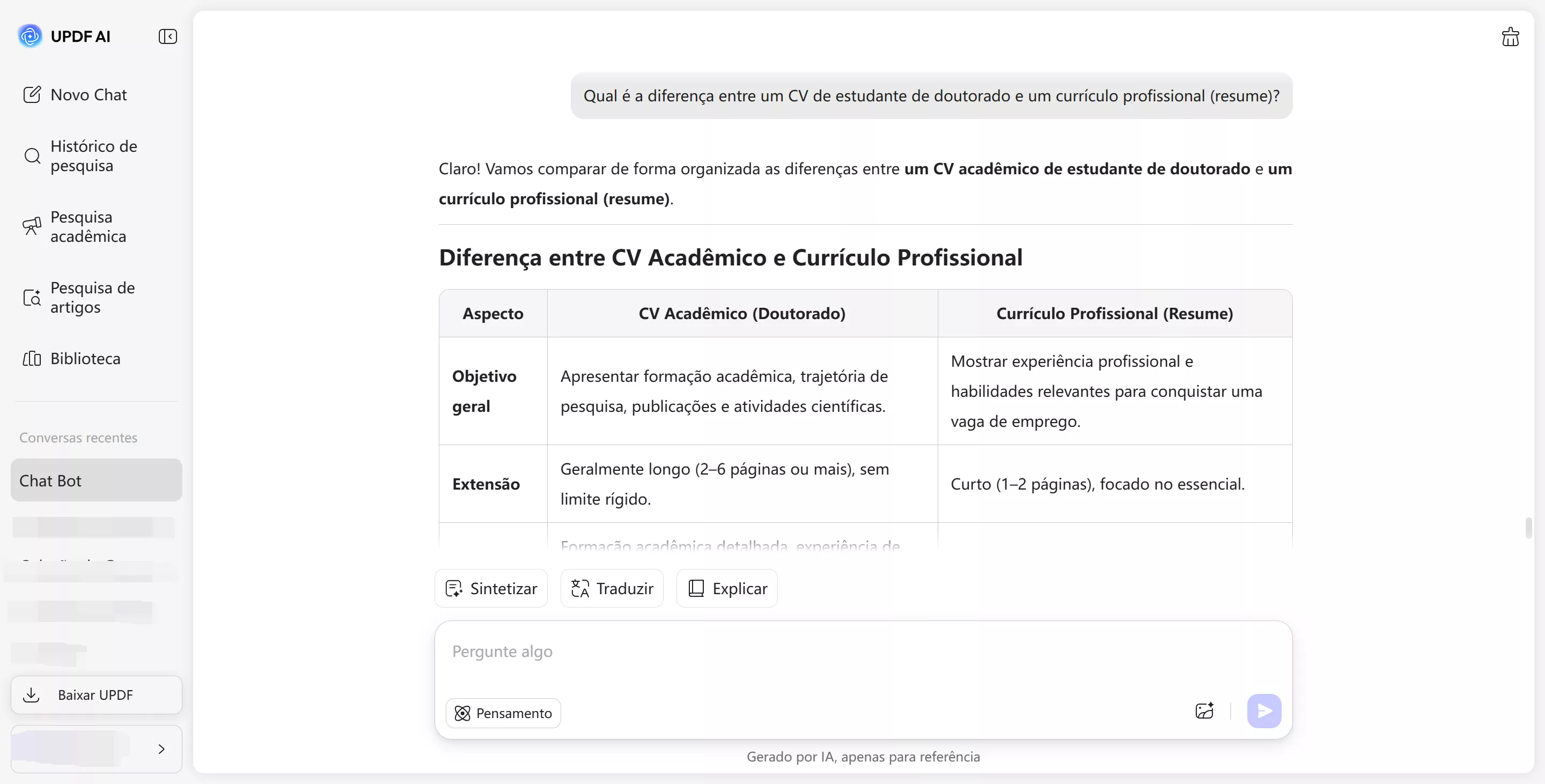Click the Baixar UPDF button
Viewport: 1545px width, 784px height.
click(x=95, y=694)
